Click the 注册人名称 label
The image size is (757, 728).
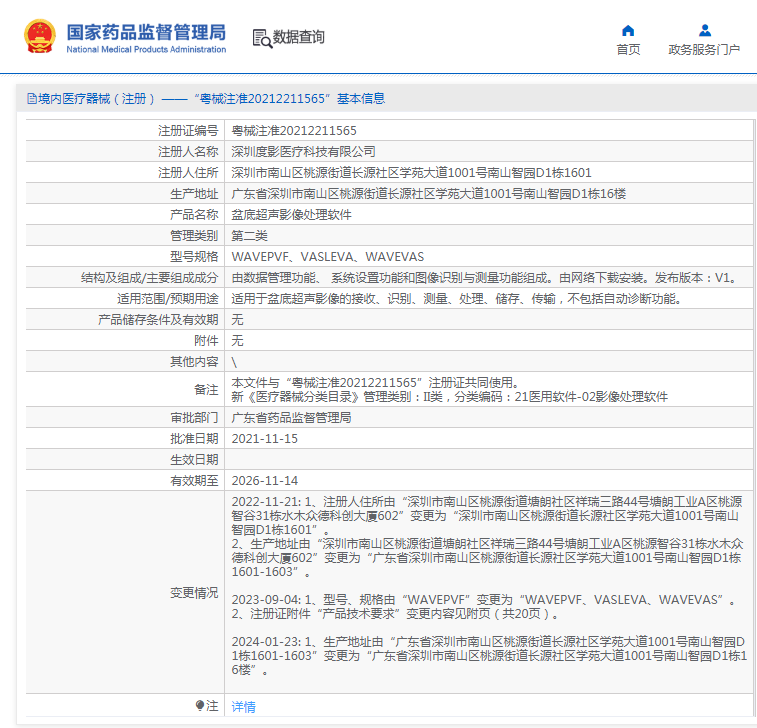(188, 152)
